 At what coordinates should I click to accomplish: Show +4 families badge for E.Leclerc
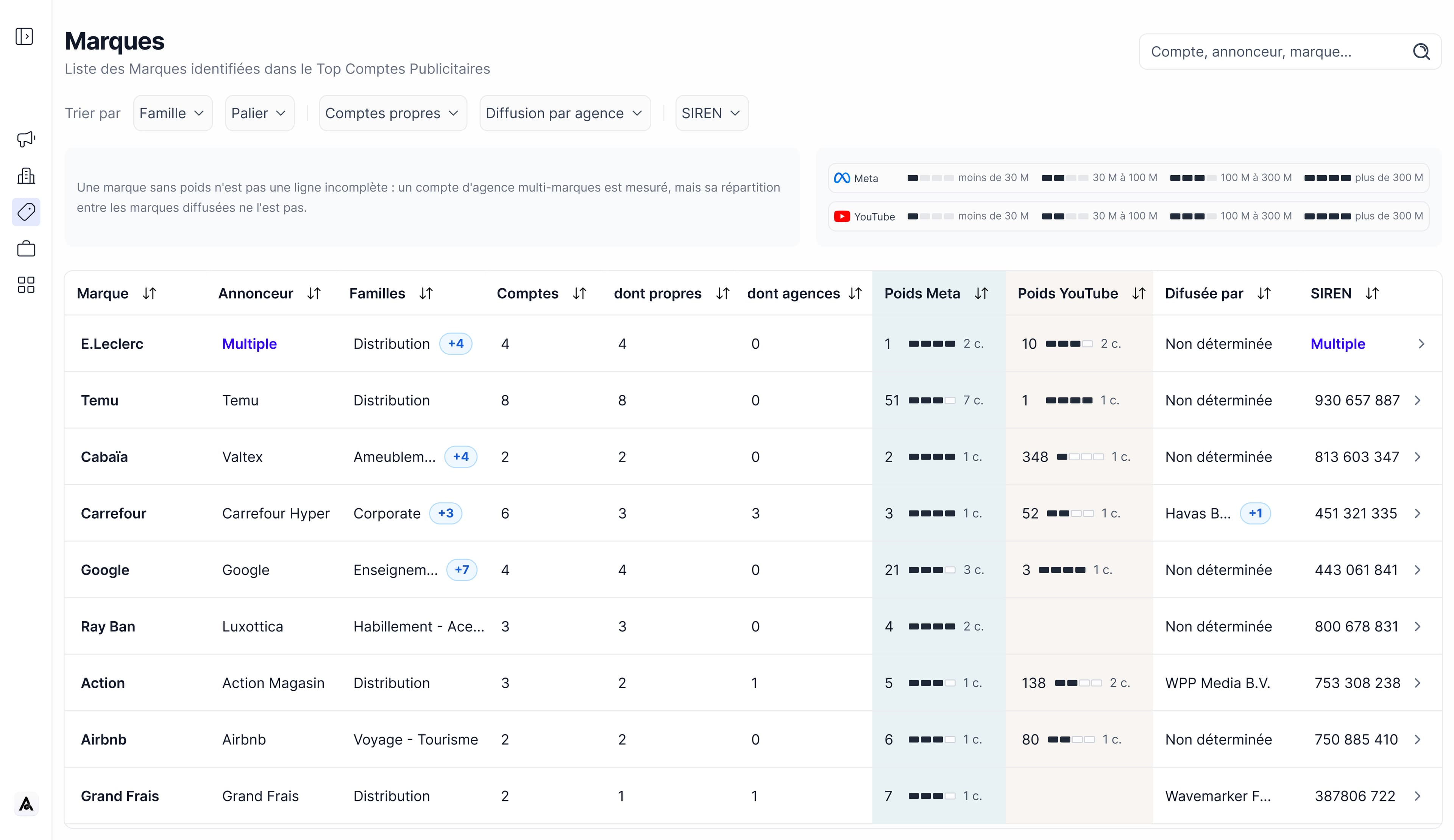coord(455,344)
